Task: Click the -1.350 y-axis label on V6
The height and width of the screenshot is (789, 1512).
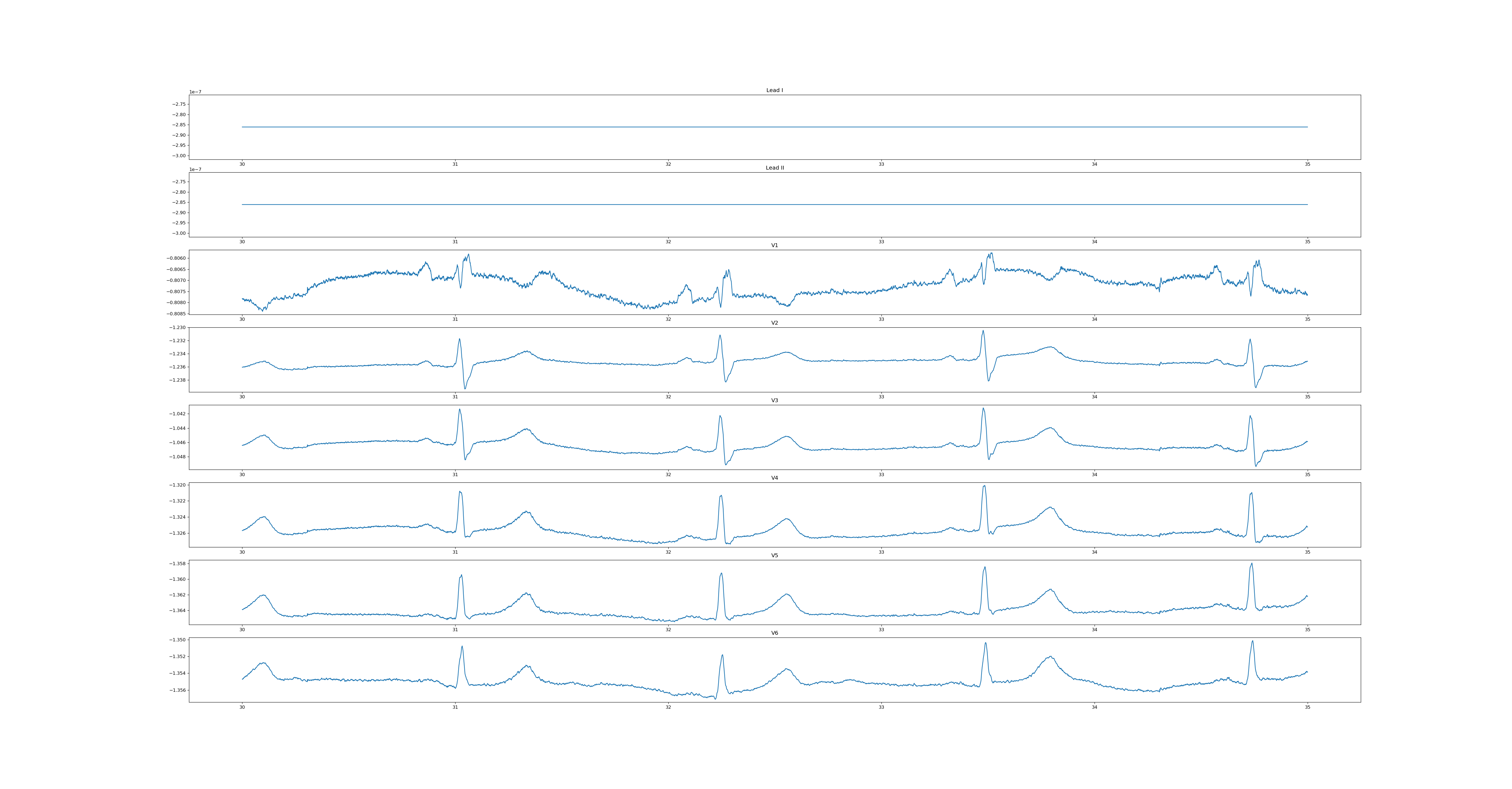Action: (x=178, y=640)
